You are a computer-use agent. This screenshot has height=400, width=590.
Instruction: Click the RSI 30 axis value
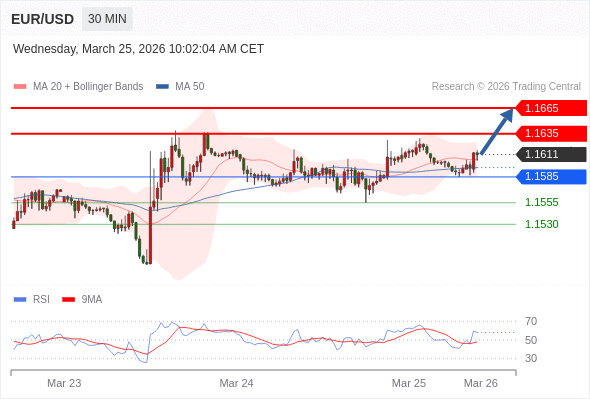(531, 358)
